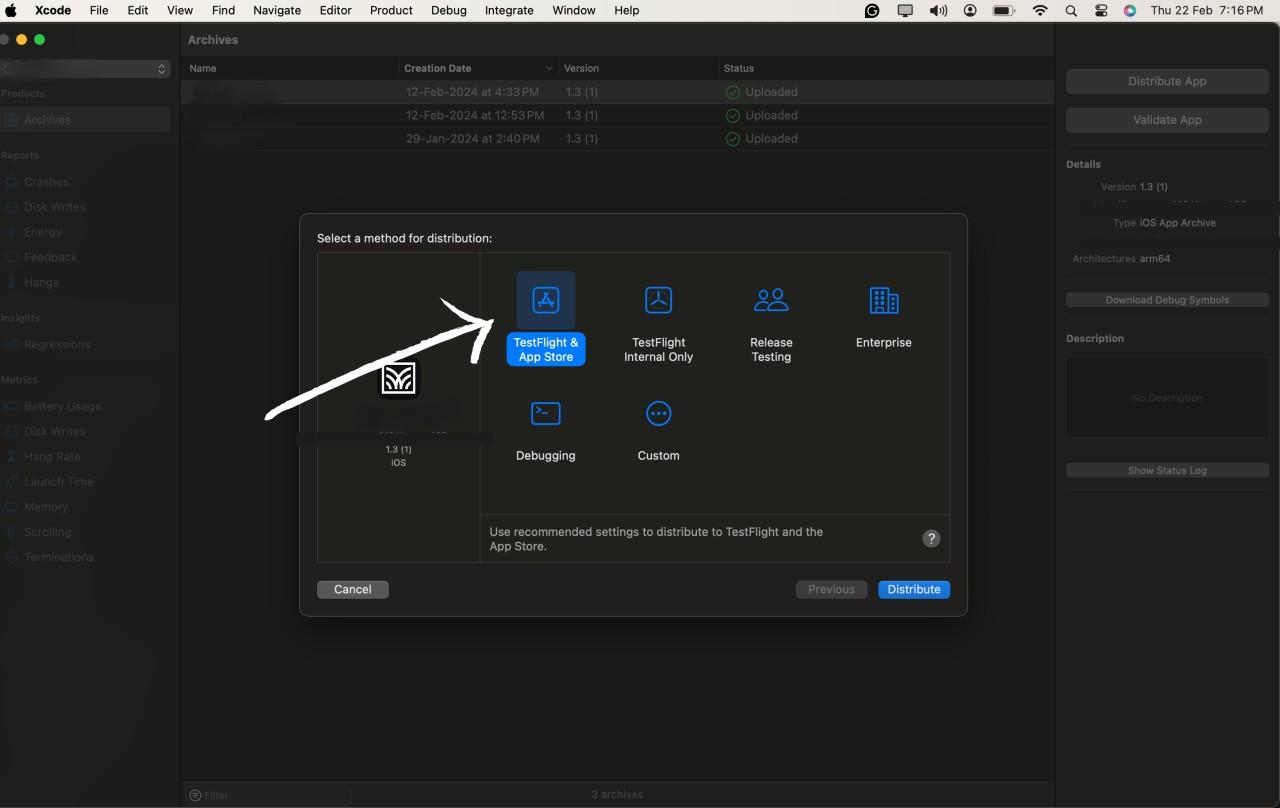
Task: Open the user account menu bar icon
Action: (x=970, y=10)
